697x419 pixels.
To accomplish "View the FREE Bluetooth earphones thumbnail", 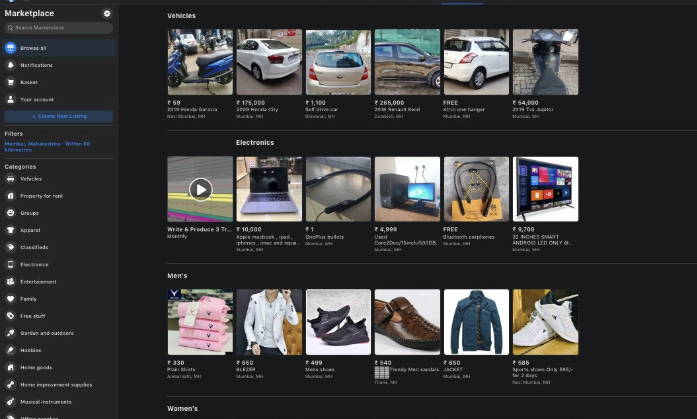I will pyautogui.click(x=476, y=189).
